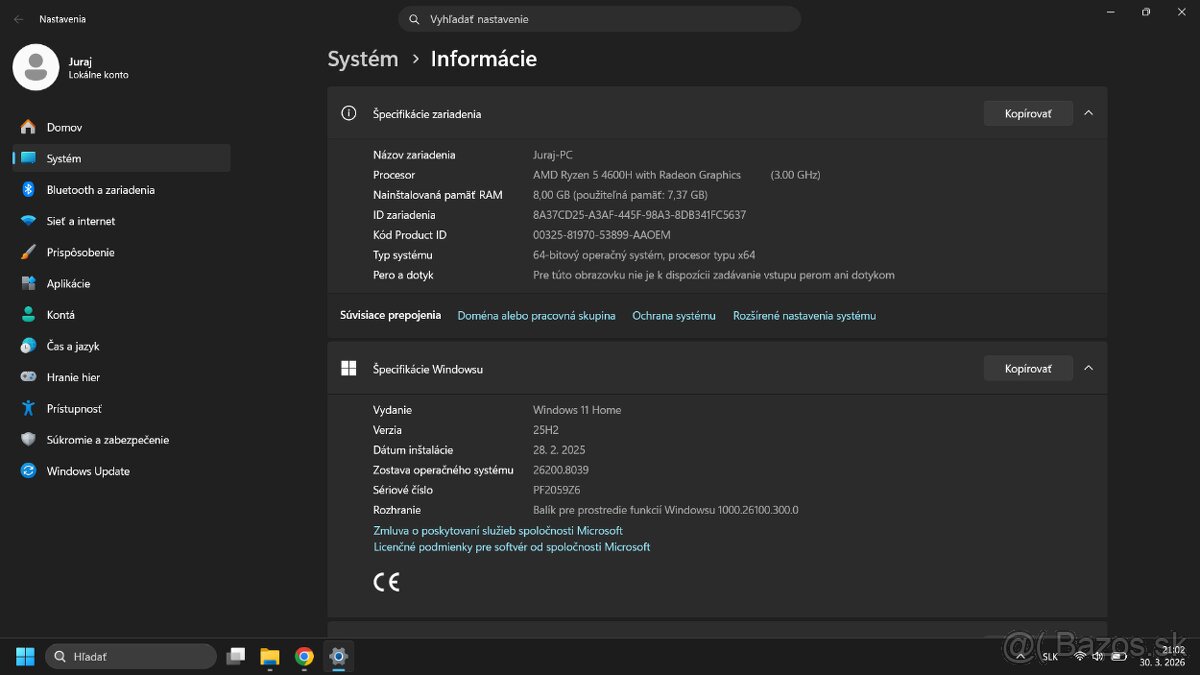The width and height of the screenshot is (1200, 675).
Task: Select the Sieť a internet globe icon
Action: point(24,220)
